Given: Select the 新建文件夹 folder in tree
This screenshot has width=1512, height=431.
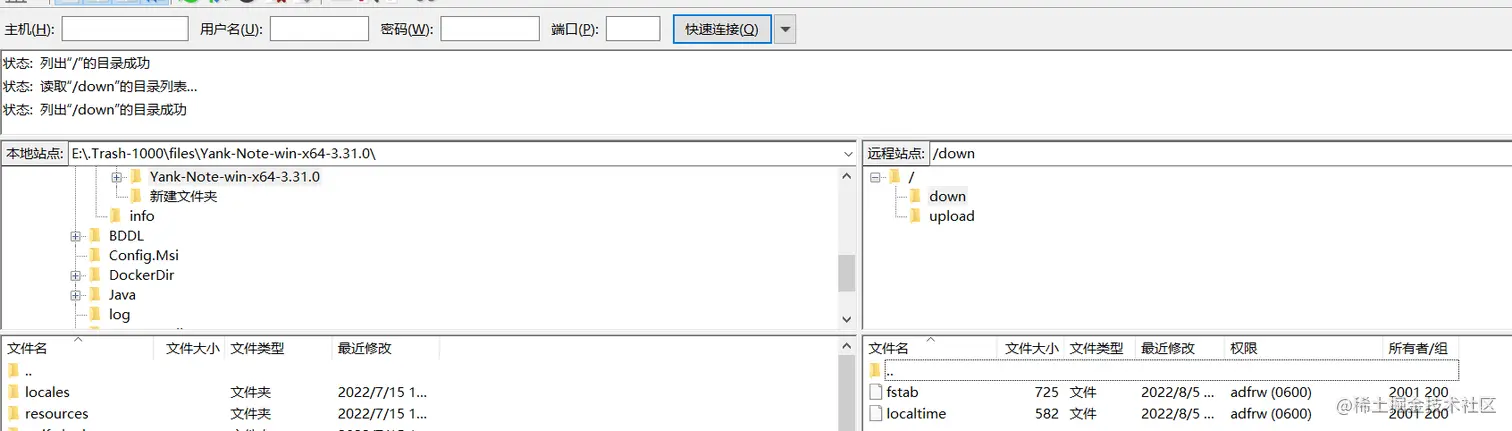Looking at the screenshot, I should 183,196.
